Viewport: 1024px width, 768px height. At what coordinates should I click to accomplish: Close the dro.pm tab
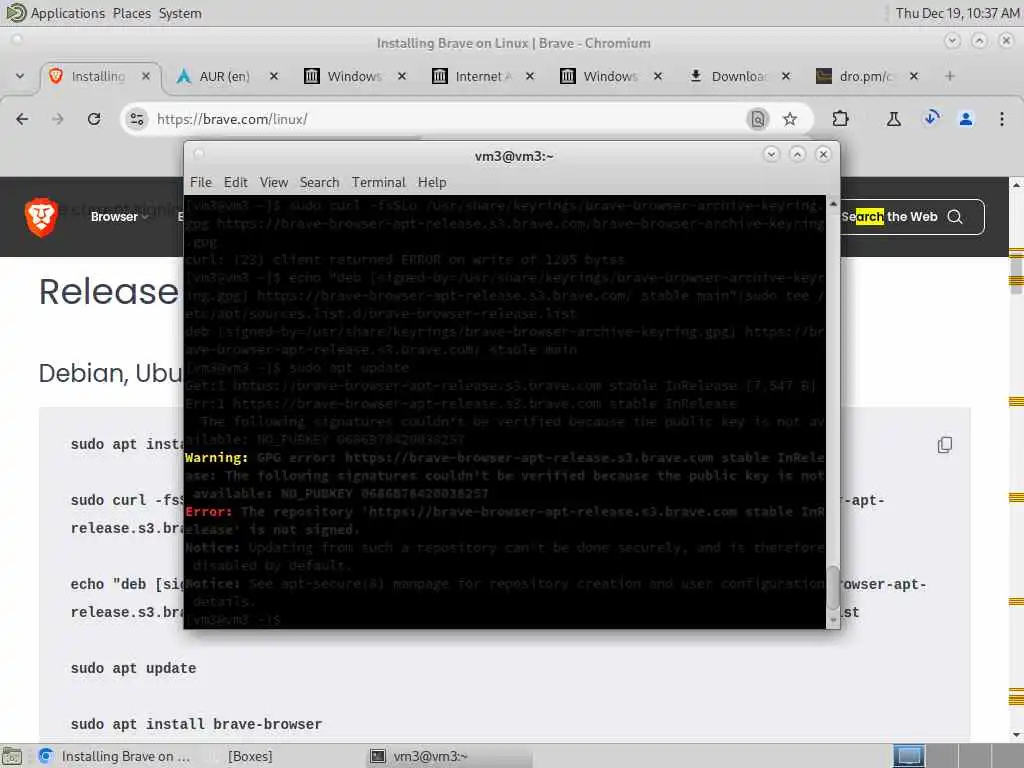point(914,76)
